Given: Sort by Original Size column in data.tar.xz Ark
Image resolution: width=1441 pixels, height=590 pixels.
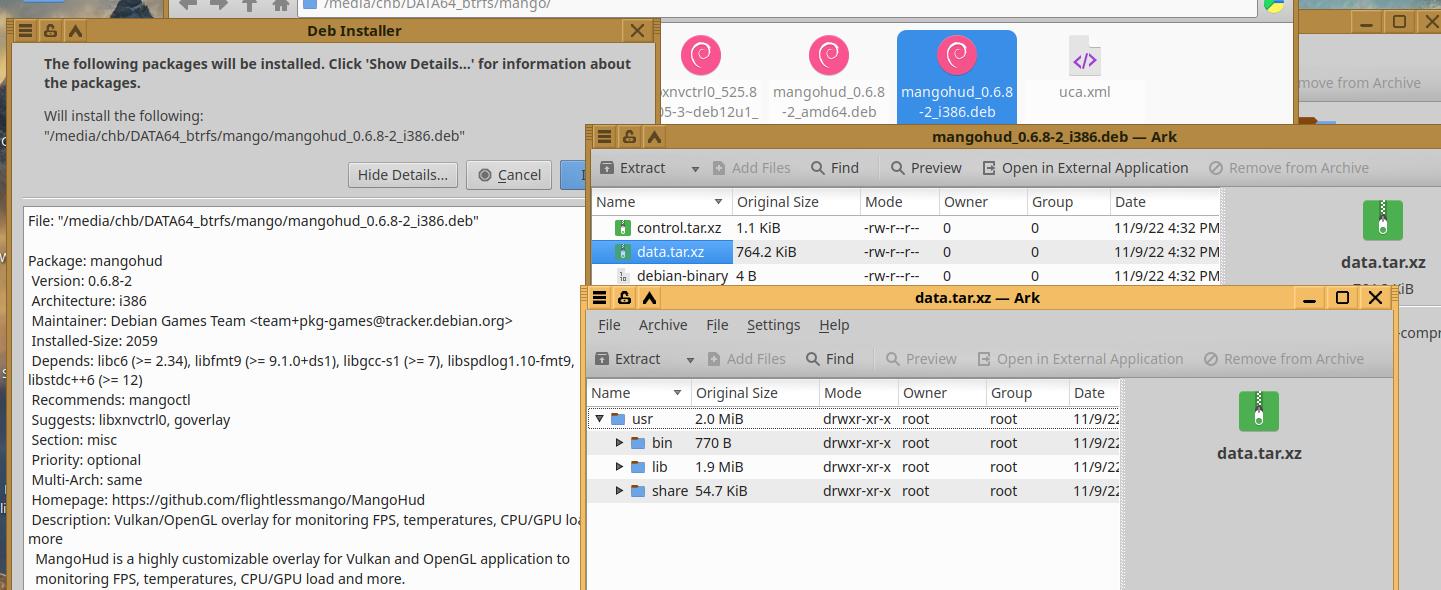Looking at the screenshot, I should (x=754, y=393).
